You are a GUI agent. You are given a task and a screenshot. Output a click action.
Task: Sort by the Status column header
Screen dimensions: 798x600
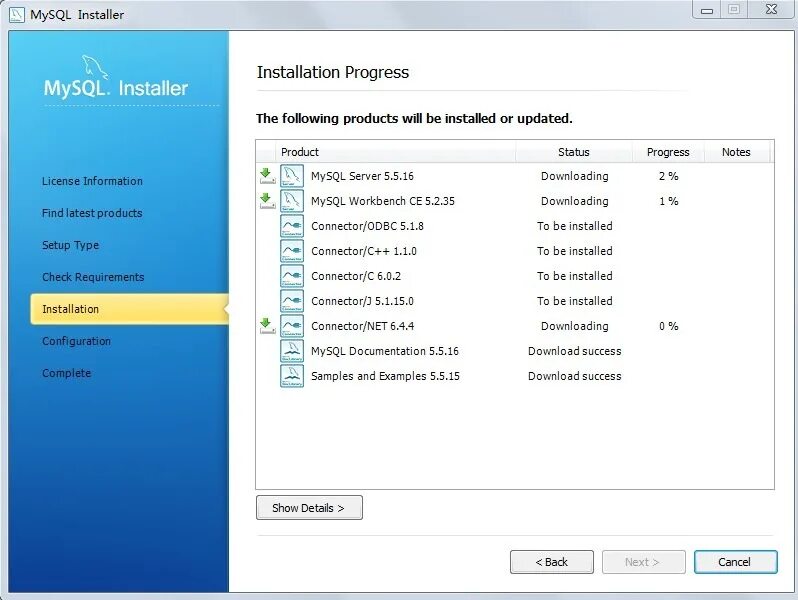point(574,152)
